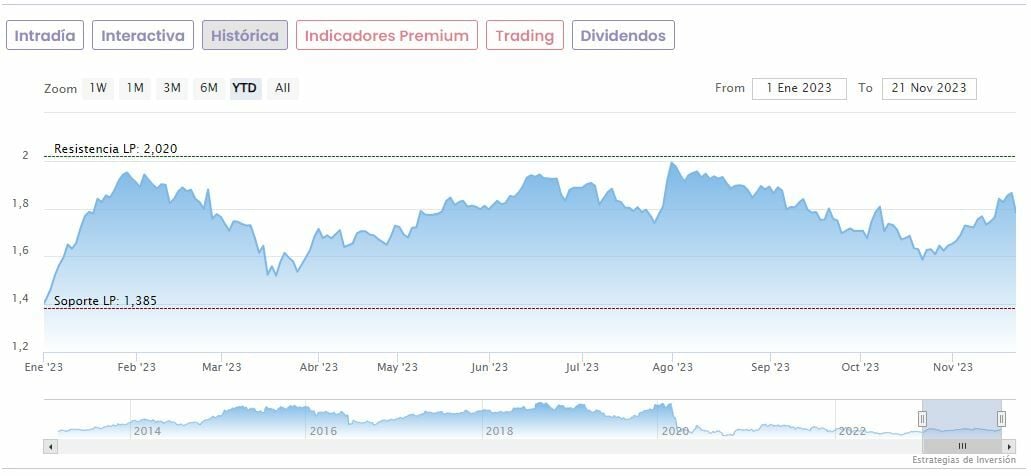Click the To date field

coord(929,88)
